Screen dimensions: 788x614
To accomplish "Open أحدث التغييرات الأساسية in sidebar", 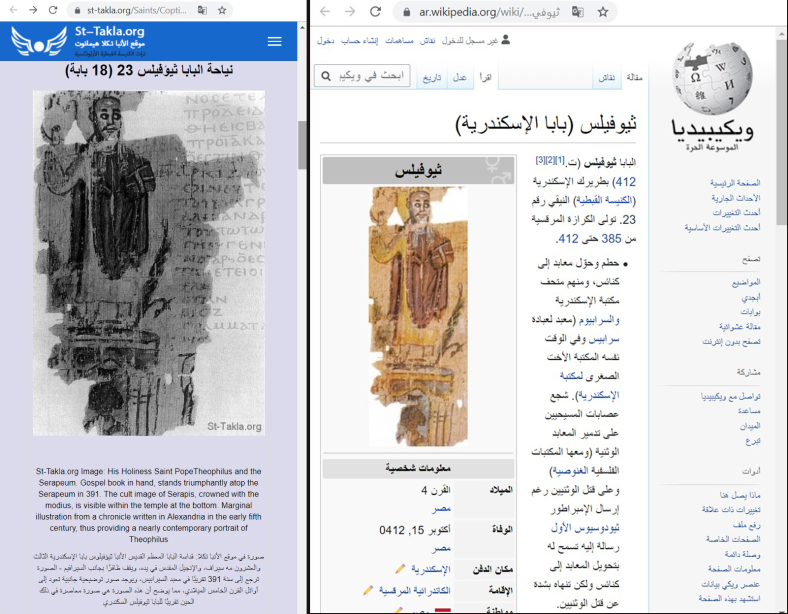I will coord(722,228).
